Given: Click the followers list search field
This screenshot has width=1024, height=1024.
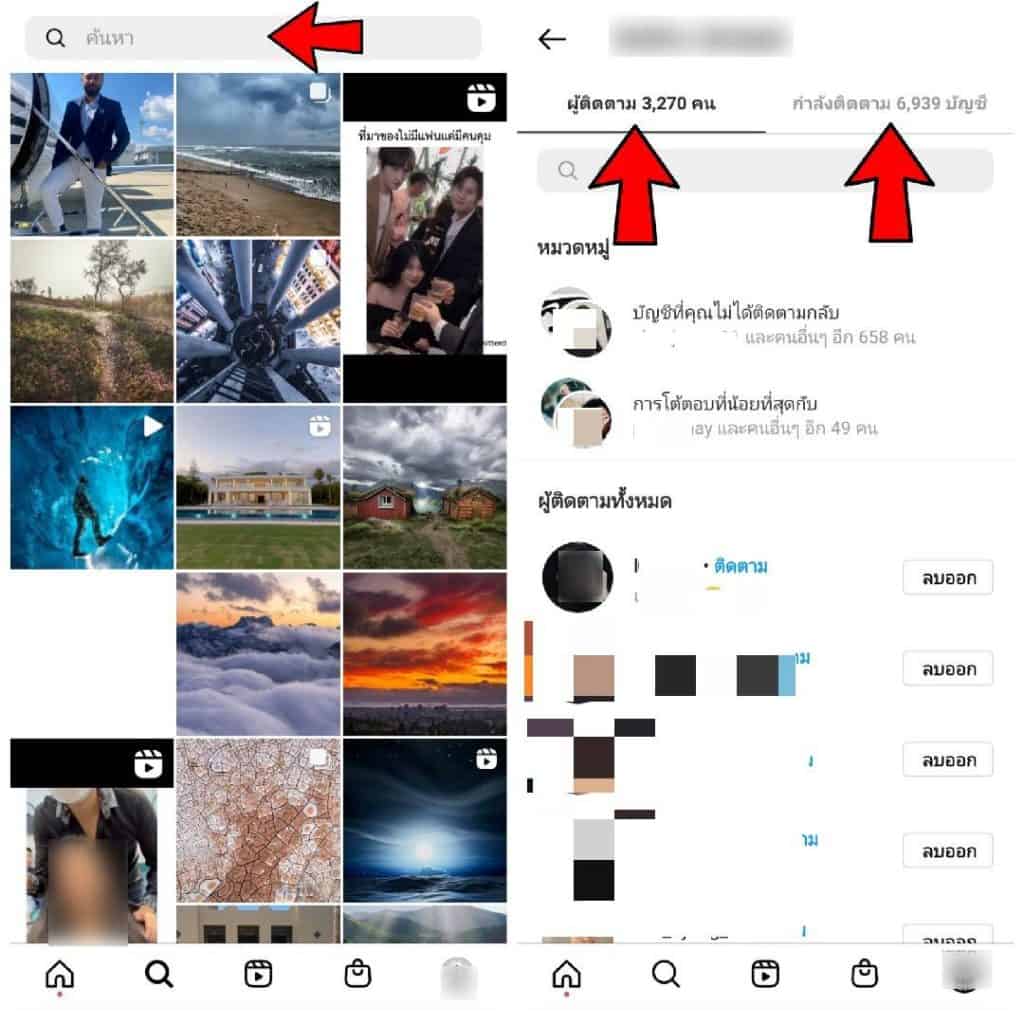Looking at the screenshot, I should (x=765, y=170).
